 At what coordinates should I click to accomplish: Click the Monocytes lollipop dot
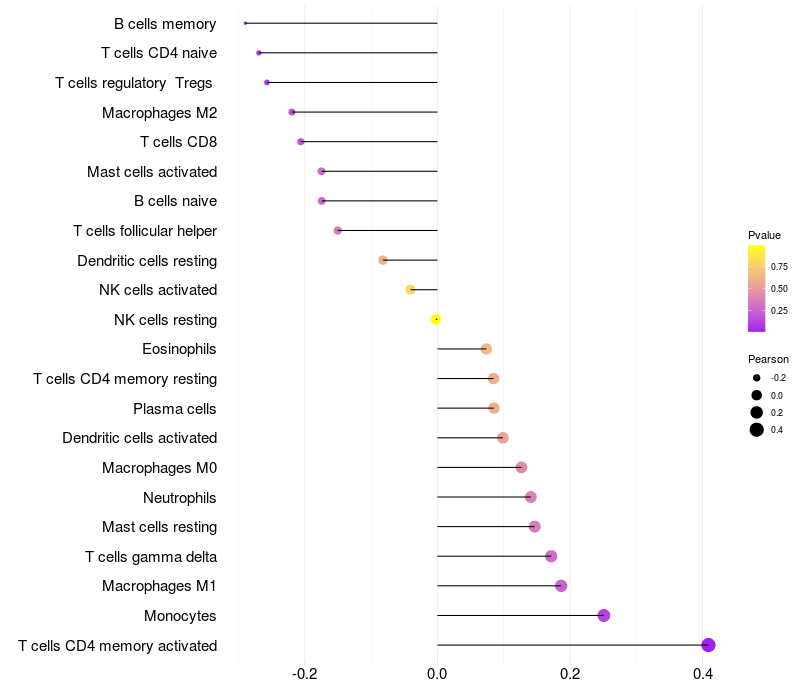point(604,615)
